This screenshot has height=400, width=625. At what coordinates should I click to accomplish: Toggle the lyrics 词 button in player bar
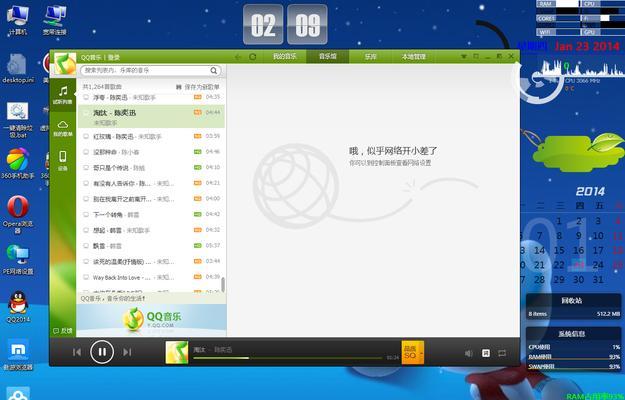point(485,353)
